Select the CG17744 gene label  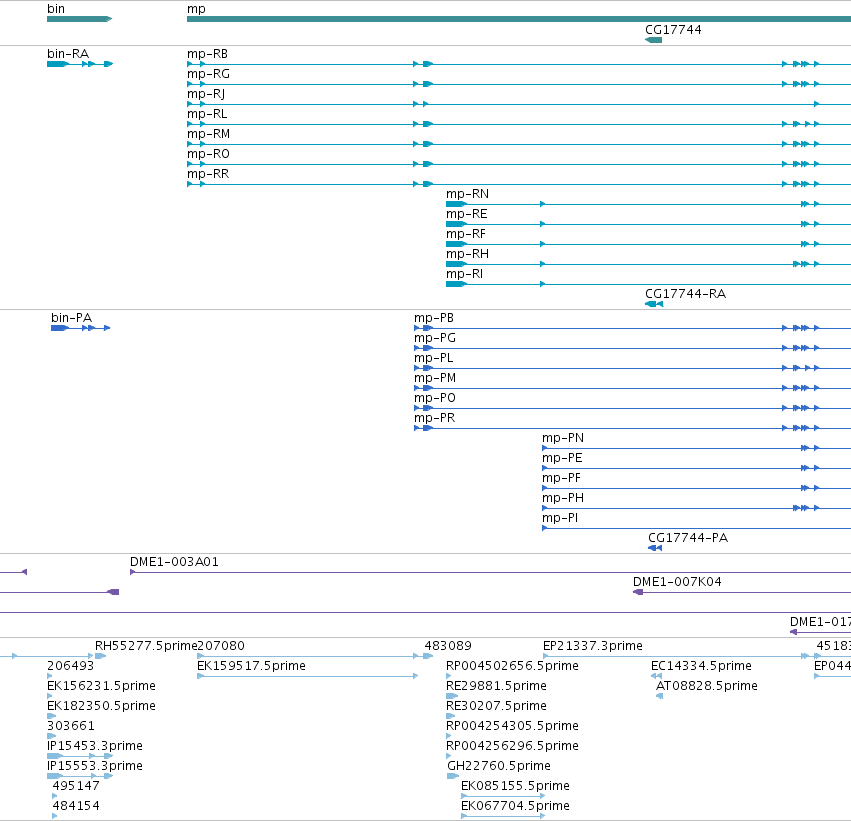point(673,30)
